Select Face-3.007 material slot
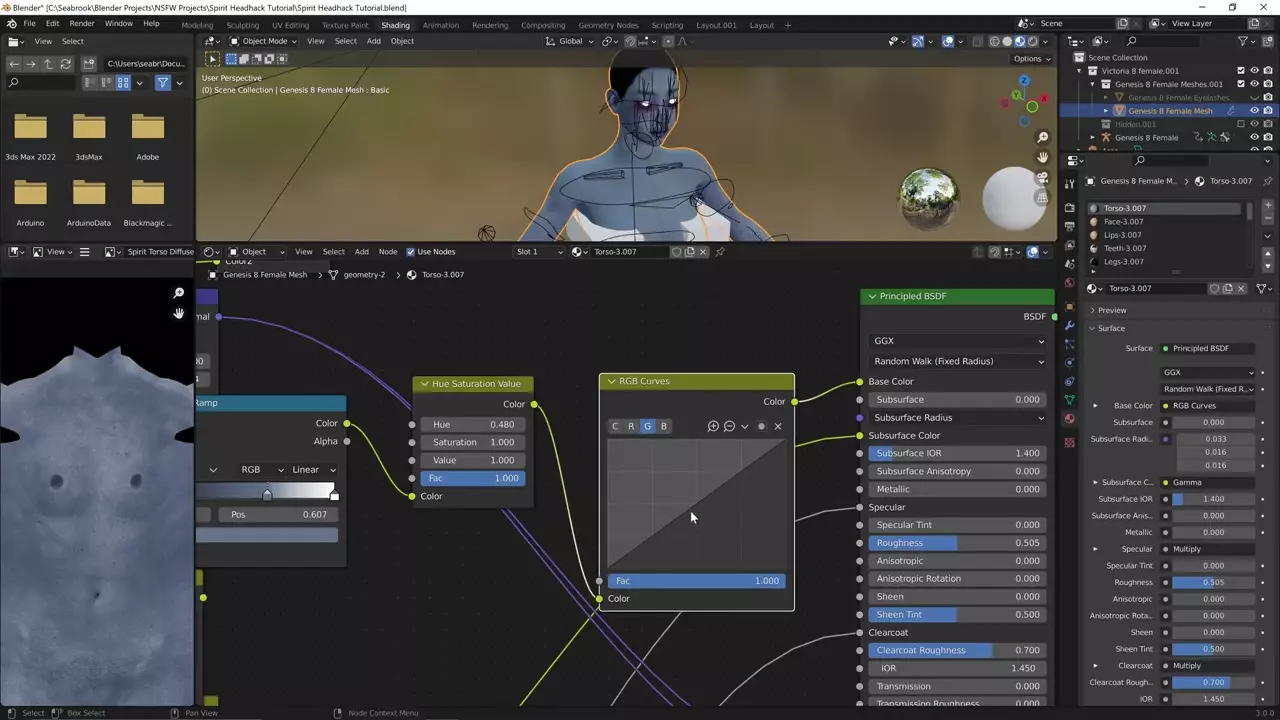The width and height of the screenshot is (1280, 720). pyautogui.click(x=1123, y=222)
